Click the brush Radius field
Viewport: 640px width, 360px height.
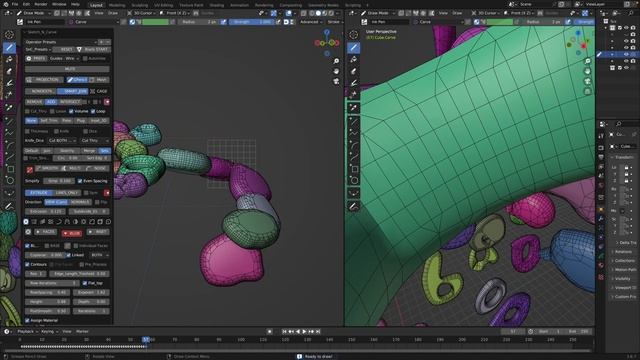pos(198,22)
